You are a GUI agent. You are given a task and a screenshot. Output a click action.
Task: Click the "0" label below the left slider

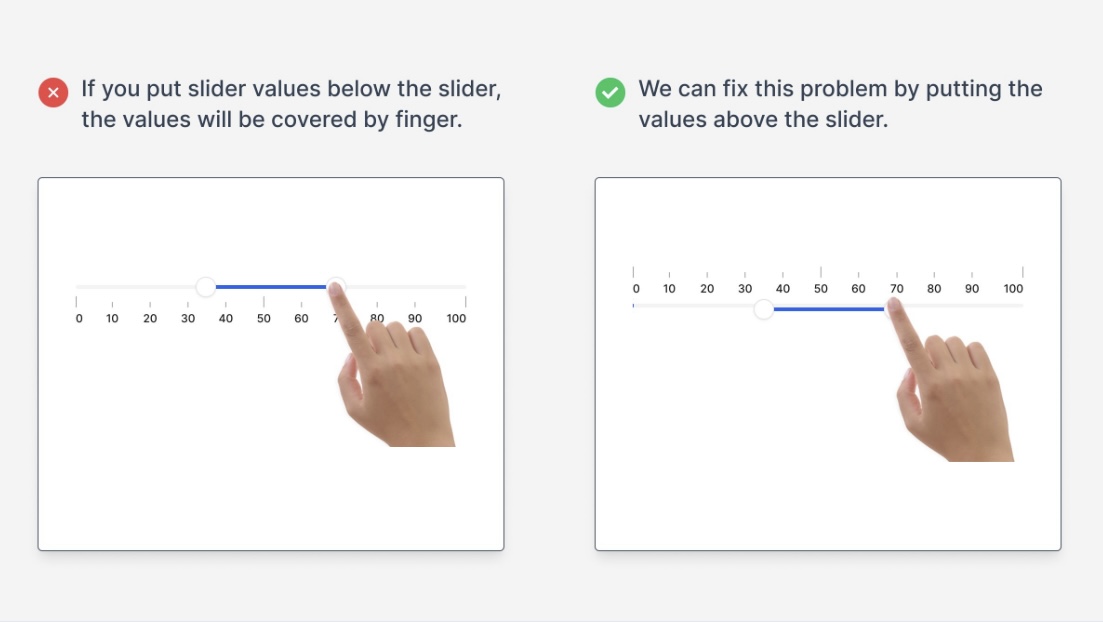79,319
